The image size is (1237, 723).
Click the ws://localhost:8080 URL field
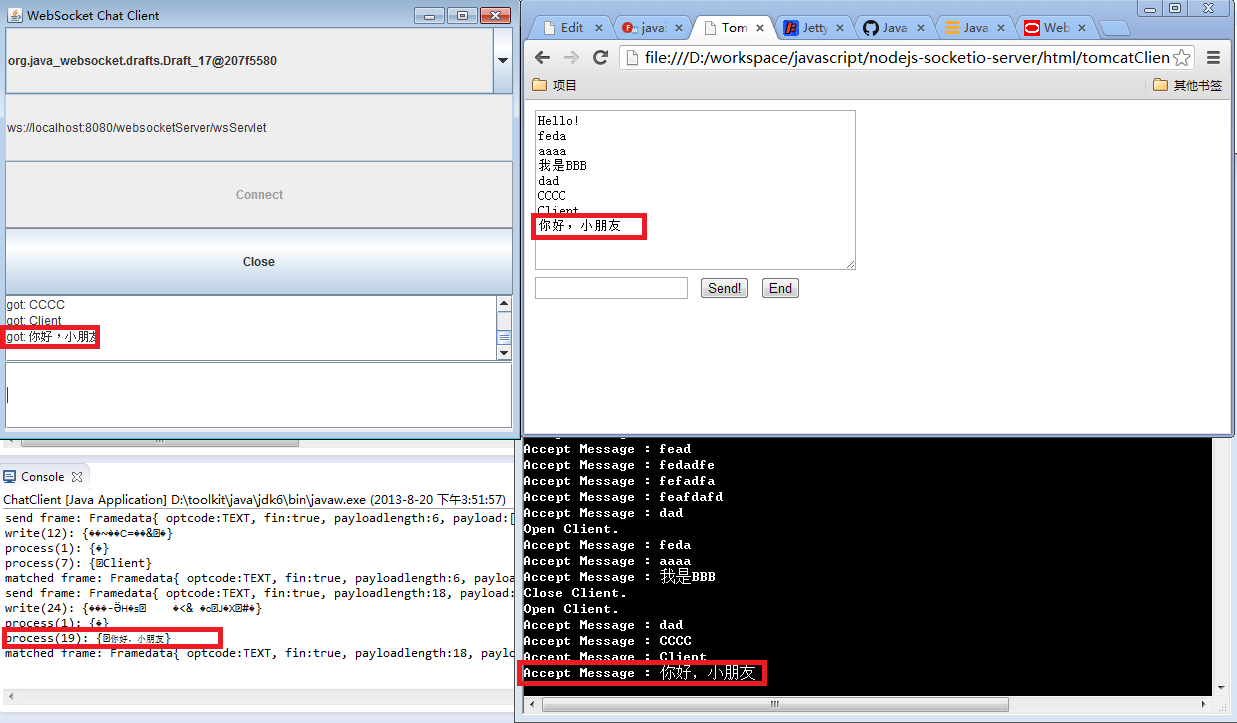259,128
